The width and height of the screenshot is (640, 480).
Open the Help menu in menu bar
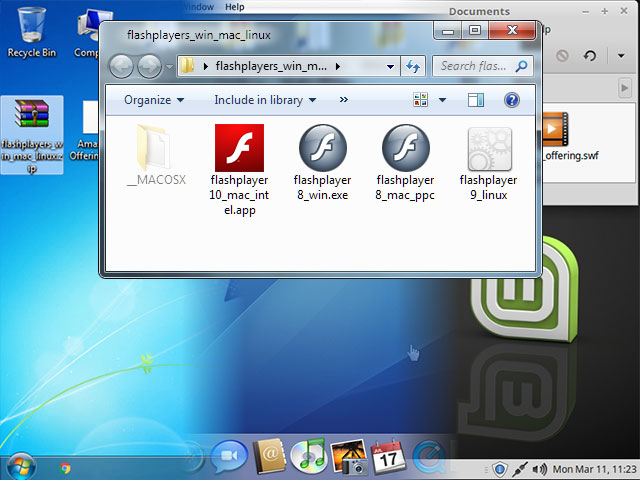(x=234, y=6)
